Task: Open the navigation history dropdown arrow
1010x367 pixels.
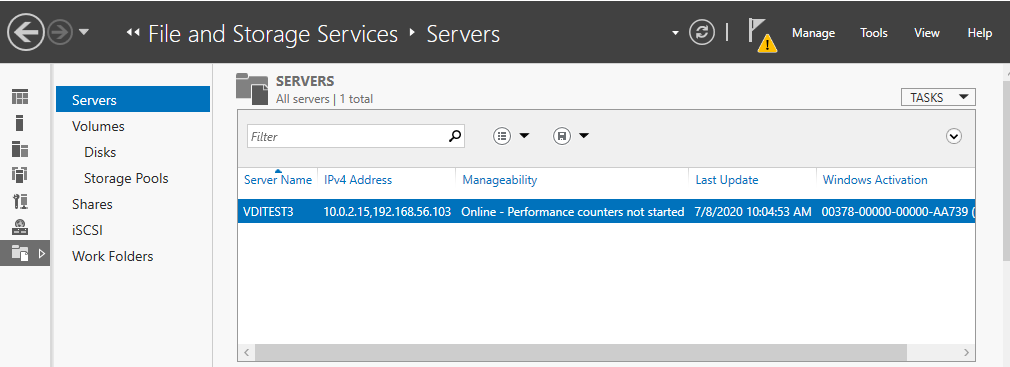Action: tap(84, 33)
